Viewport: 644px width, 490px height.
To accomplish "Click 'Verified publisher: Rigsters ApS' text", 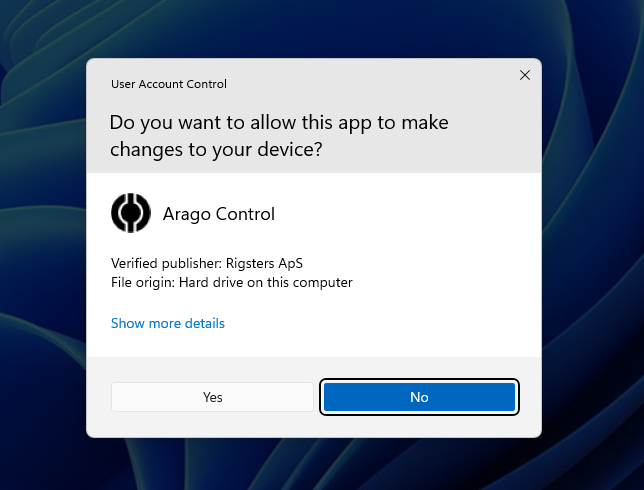I will point(207,263).
